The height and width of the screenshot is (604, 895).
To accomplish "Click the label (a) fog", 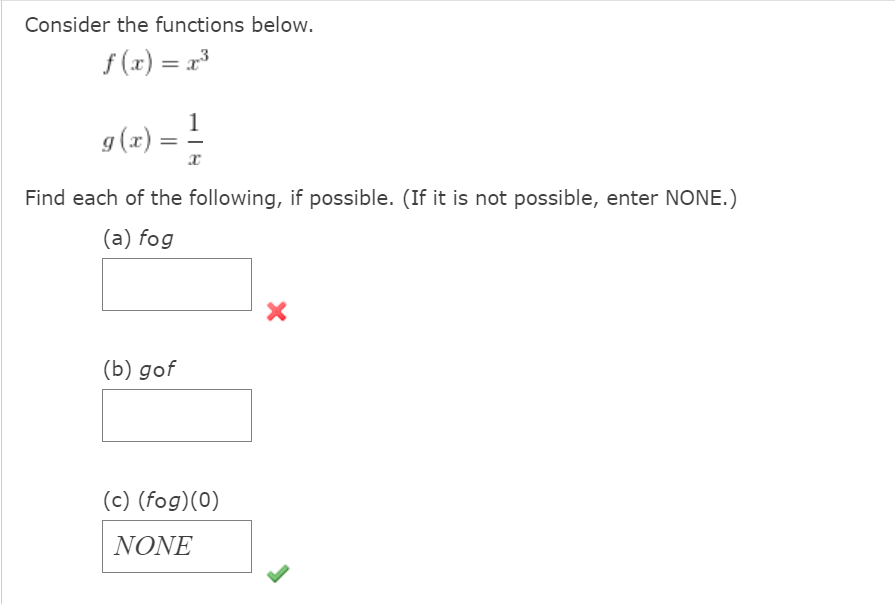I will (x=138, y=238).
